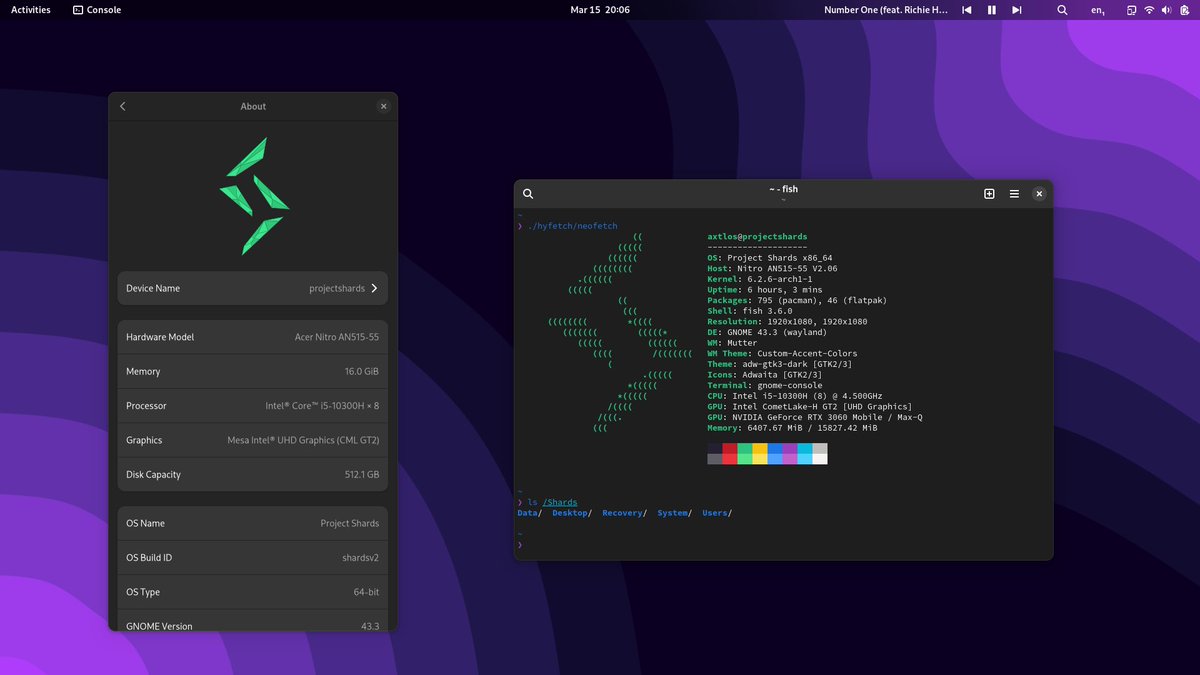The image size is (1200, 675).
Task: Click the ./hyfetch/neofetch command text
Action: pyautogui.click(x=572, y=226)
